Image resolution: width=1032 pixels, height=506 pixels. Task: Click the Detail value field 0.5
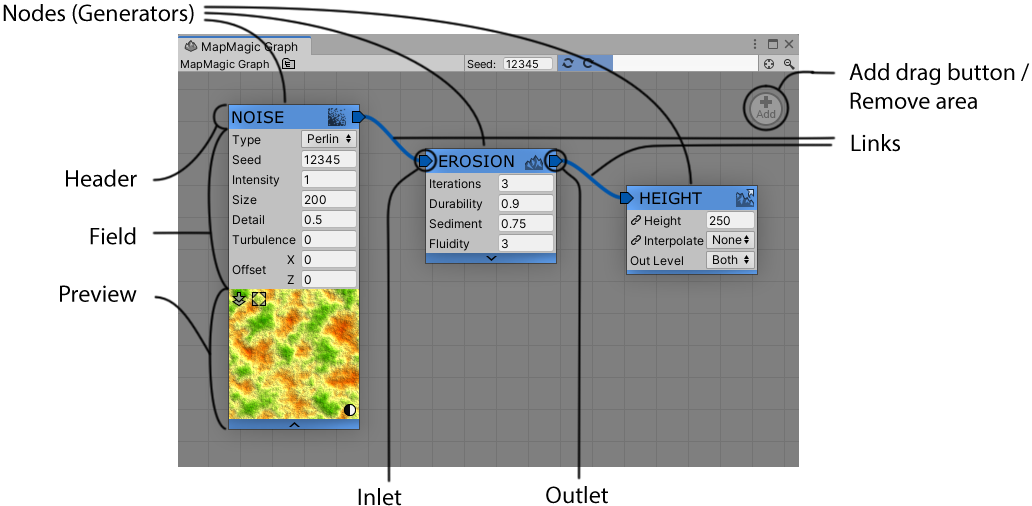329,219
